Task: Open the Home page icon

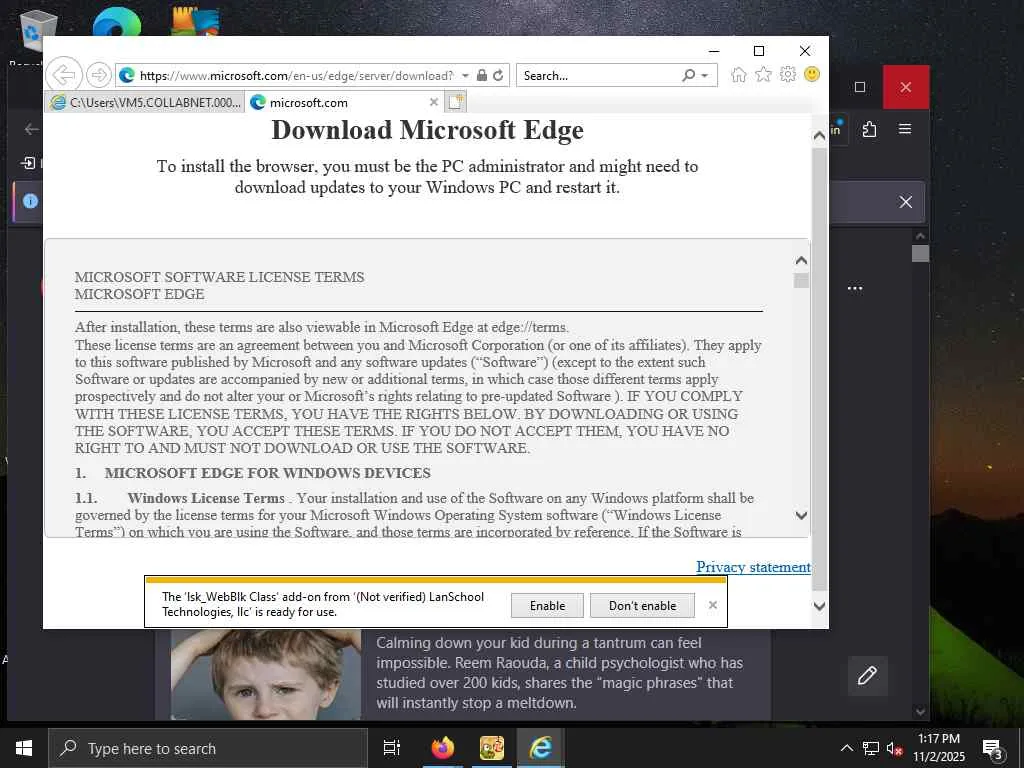Action: tap(739, 74)
